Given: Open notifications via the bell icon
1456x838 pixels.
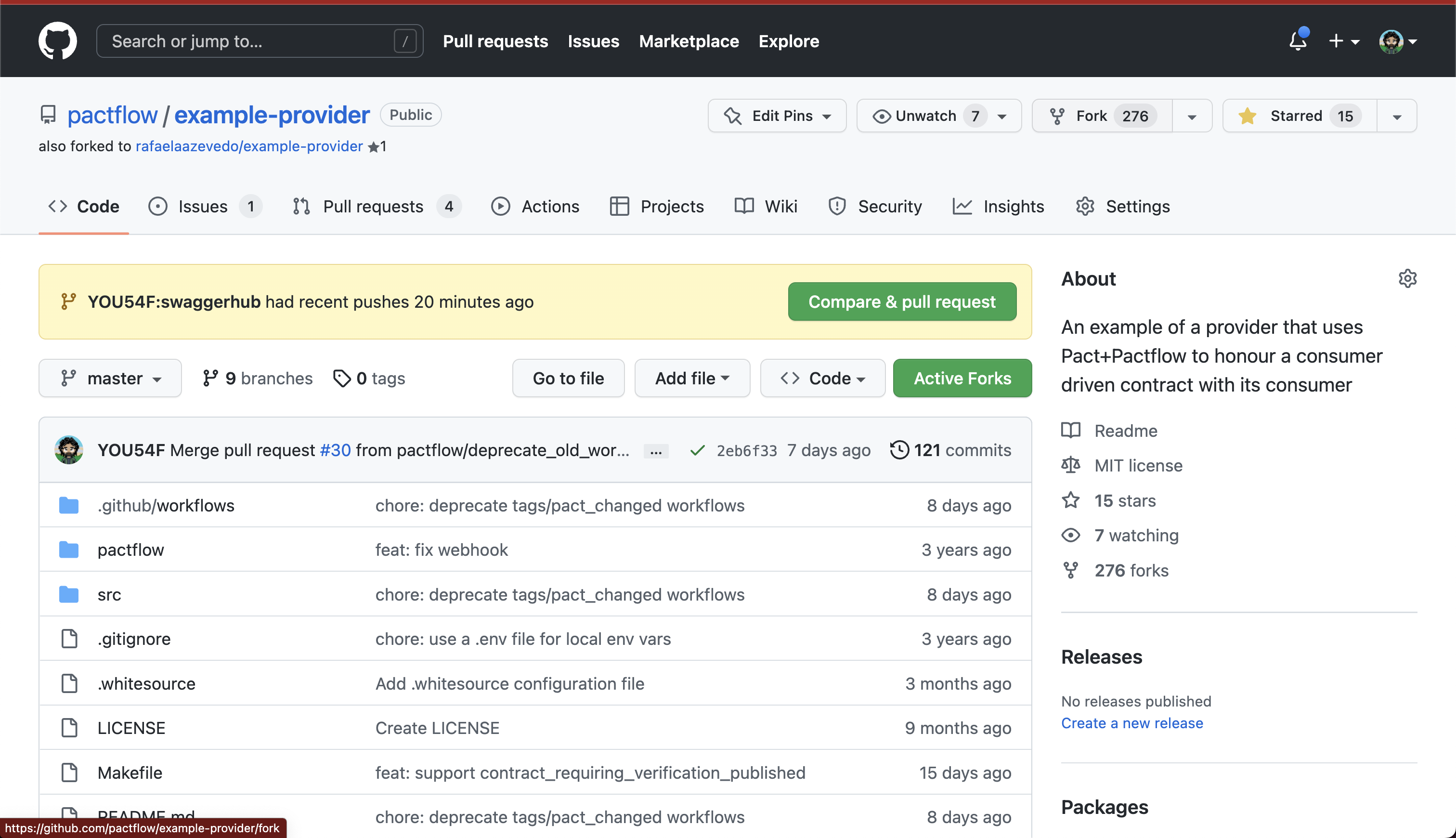Looking at the screenshot, I should 1298,41.
